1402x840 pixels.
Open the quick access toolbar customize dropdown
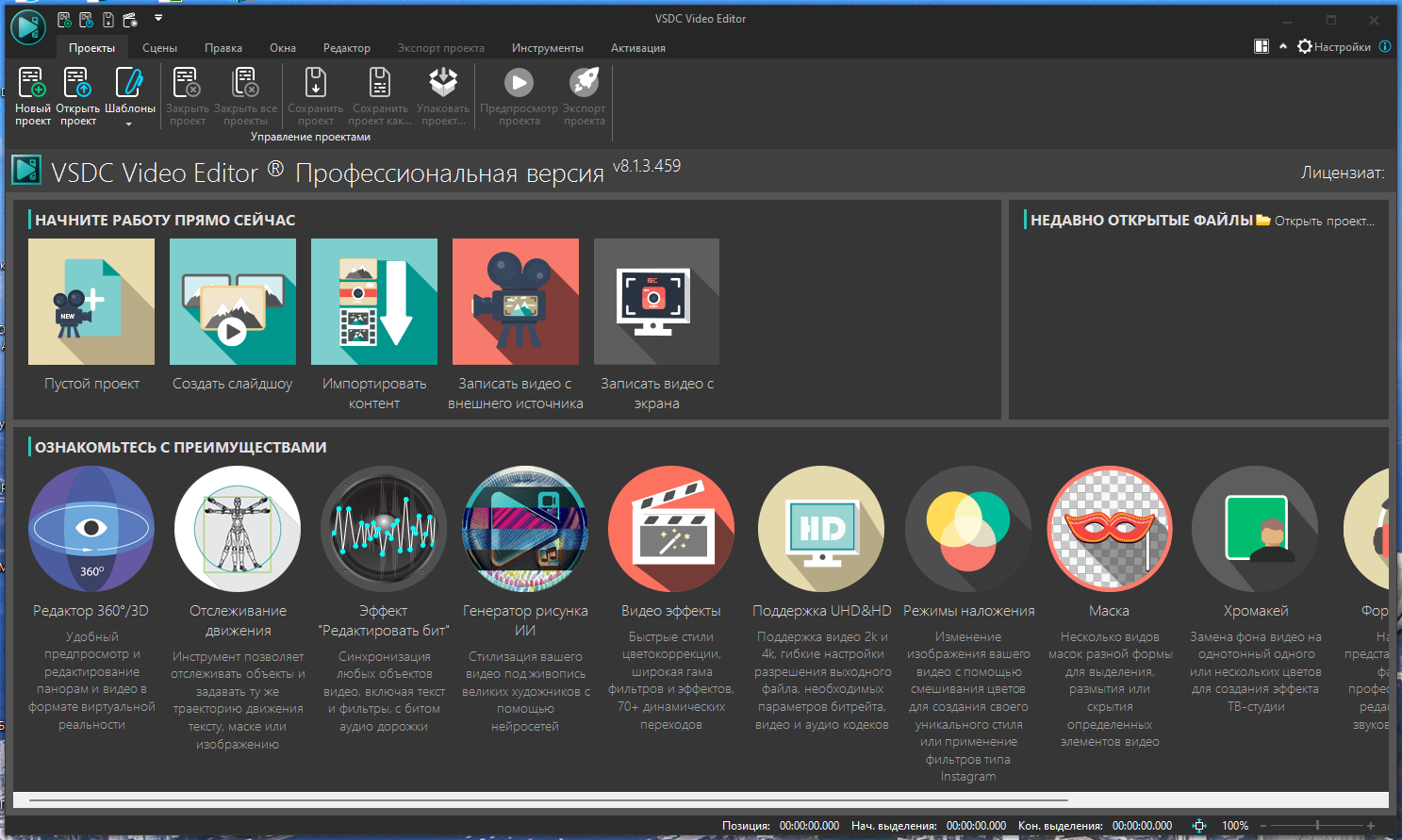pyautogui.click(x=158, y=18)
